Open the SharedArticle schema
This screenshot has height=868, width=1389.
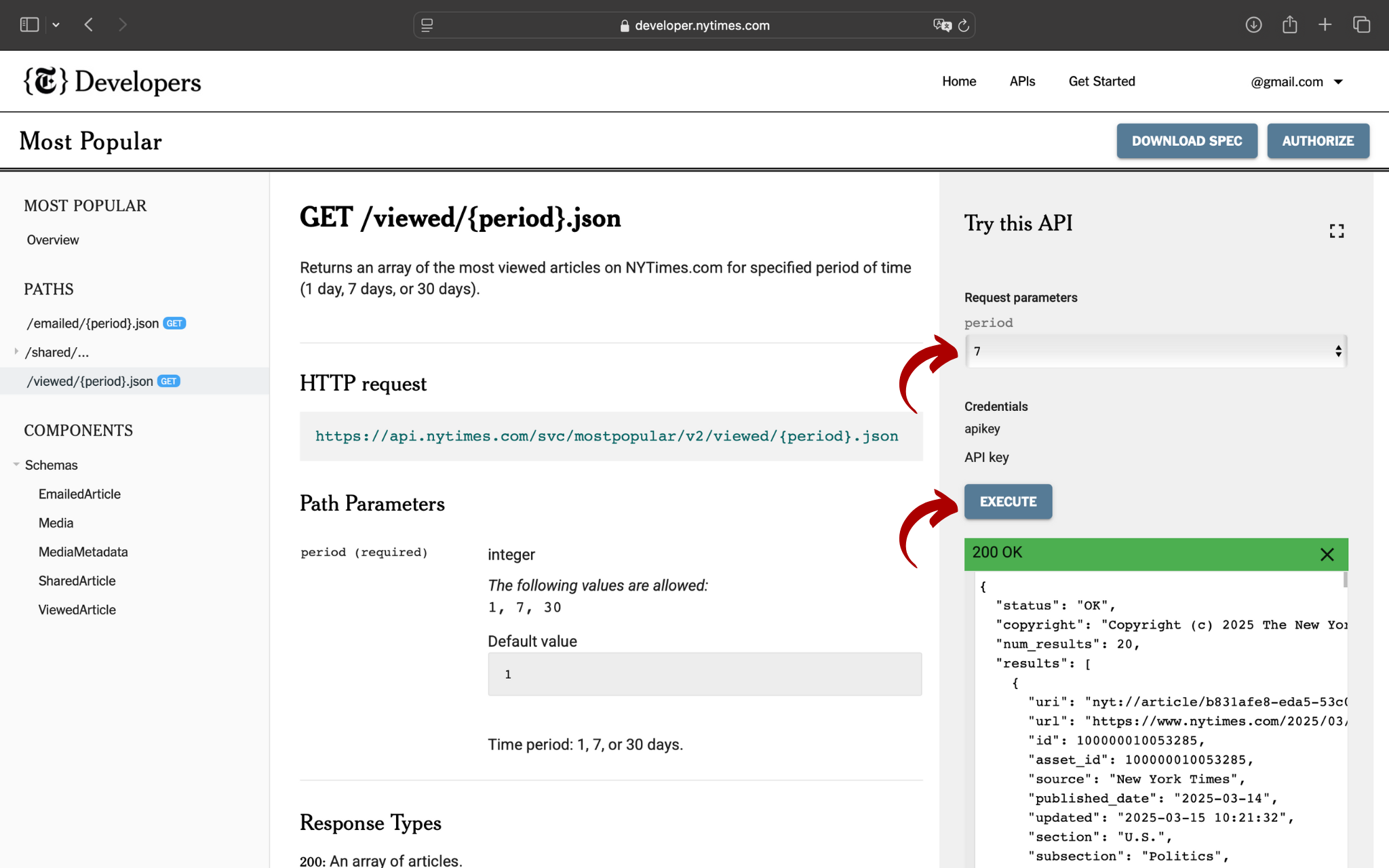(77, 581)
